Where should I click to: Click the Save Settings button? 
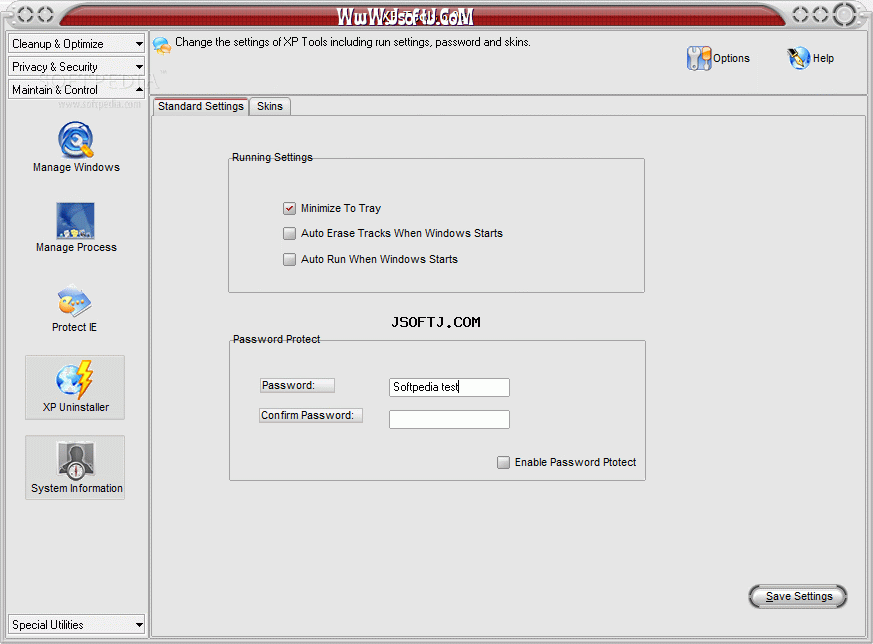point(798,597)
